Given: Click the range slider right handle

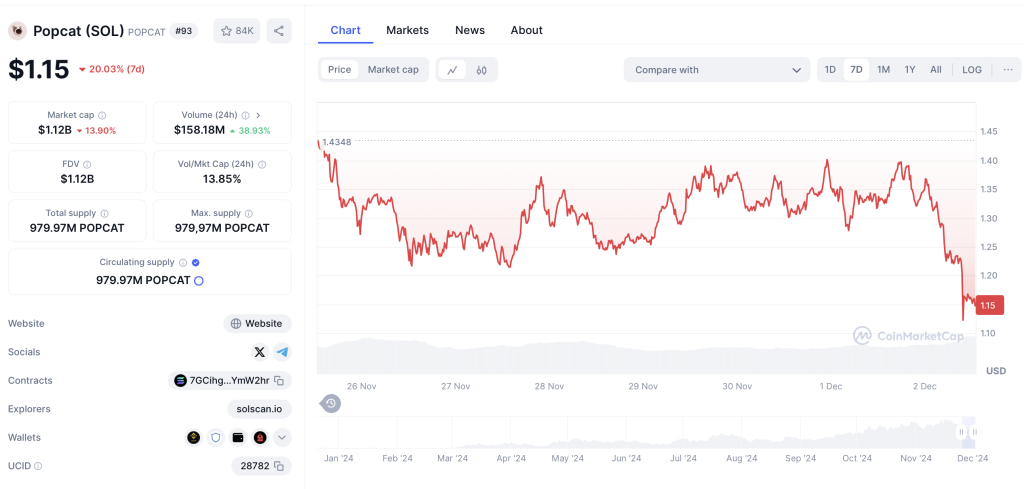Looking at the screenshot, I should click(x=974, y=432).
